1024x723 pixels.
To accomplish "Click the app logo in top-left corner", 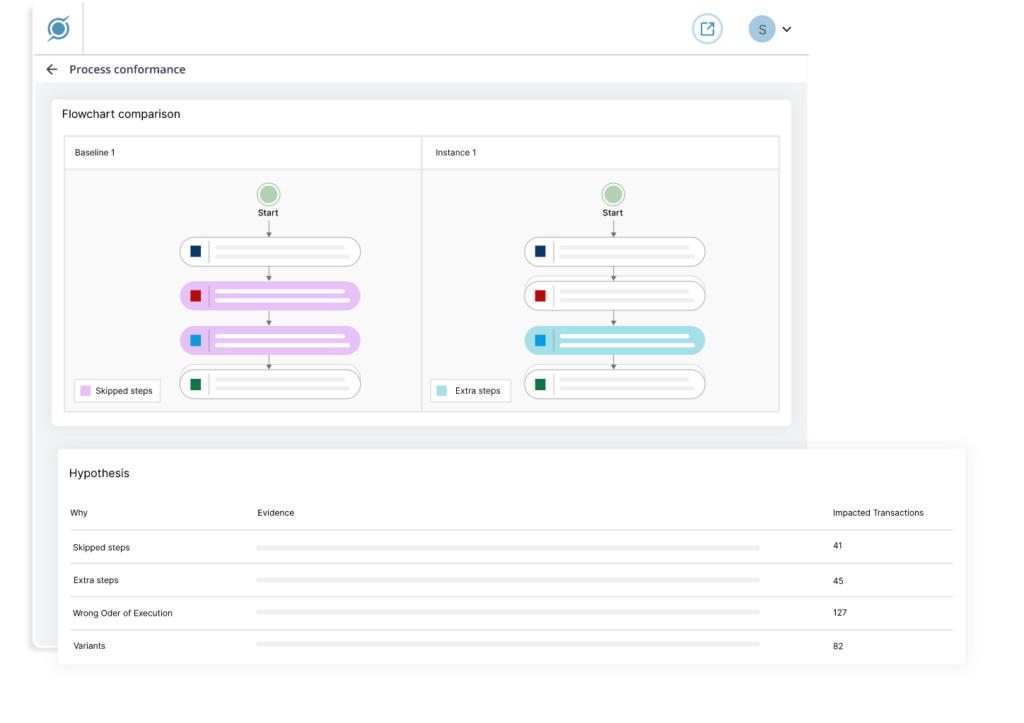I will [x=58, y=29].
